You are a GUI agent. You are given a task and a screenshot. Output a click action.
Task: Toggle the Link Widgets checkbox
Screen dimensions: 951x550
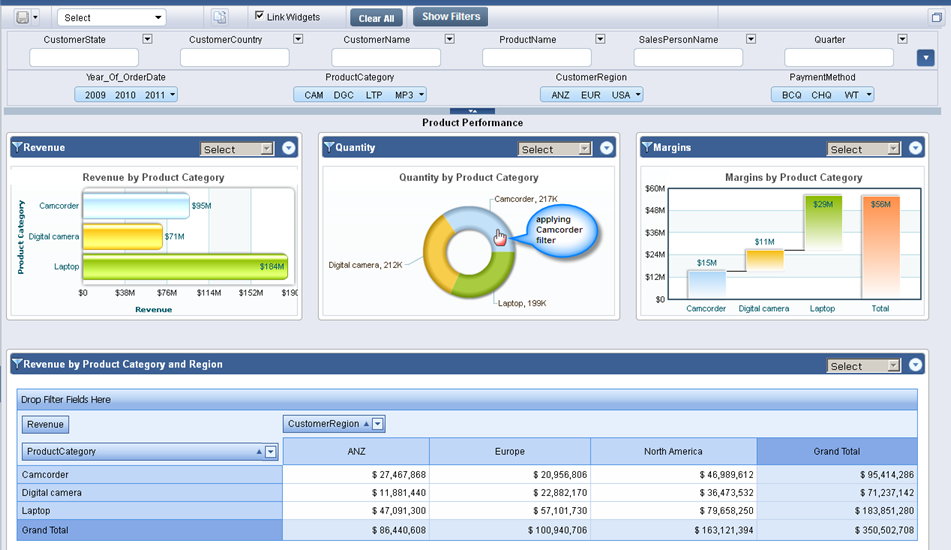tap(260, 16)
